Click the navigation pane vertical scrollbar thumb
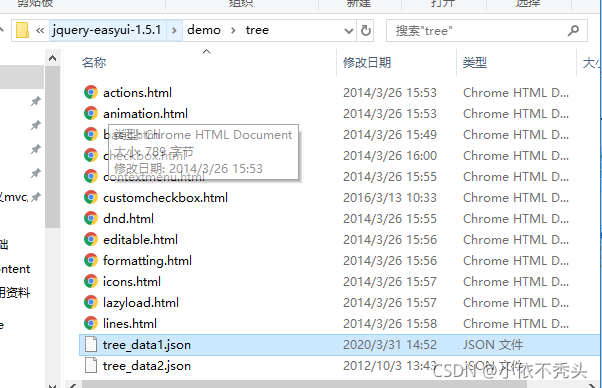The width and height of the screenshot is (602, 388). click(x=53, y=147)
